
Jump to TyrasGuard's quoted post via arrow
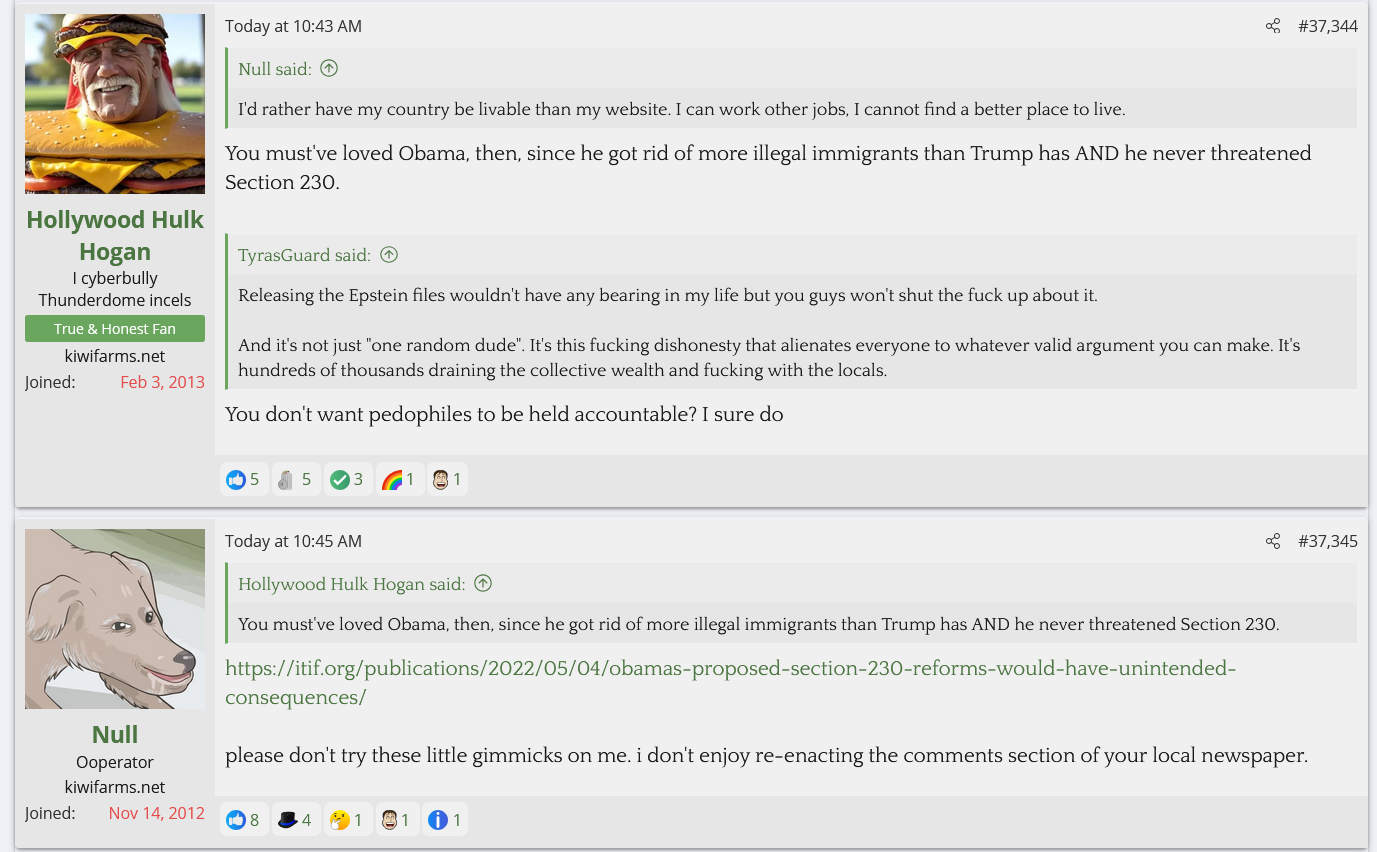tap(389, 255)
